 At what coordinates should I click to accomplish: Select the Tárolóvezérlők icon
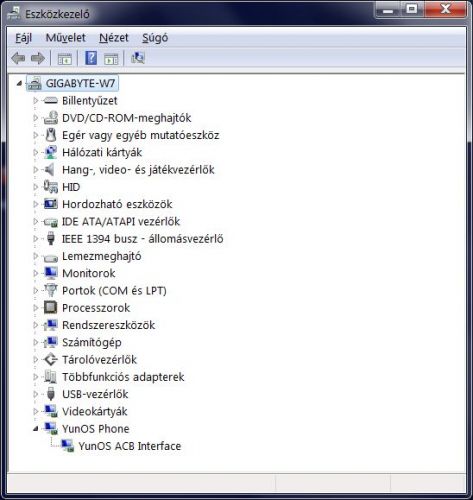point(51,360)
